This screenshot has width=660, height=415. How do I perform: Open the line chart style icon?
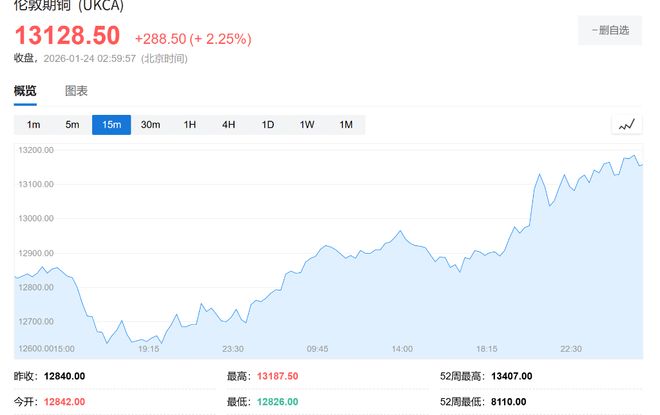tap(627, 125)
